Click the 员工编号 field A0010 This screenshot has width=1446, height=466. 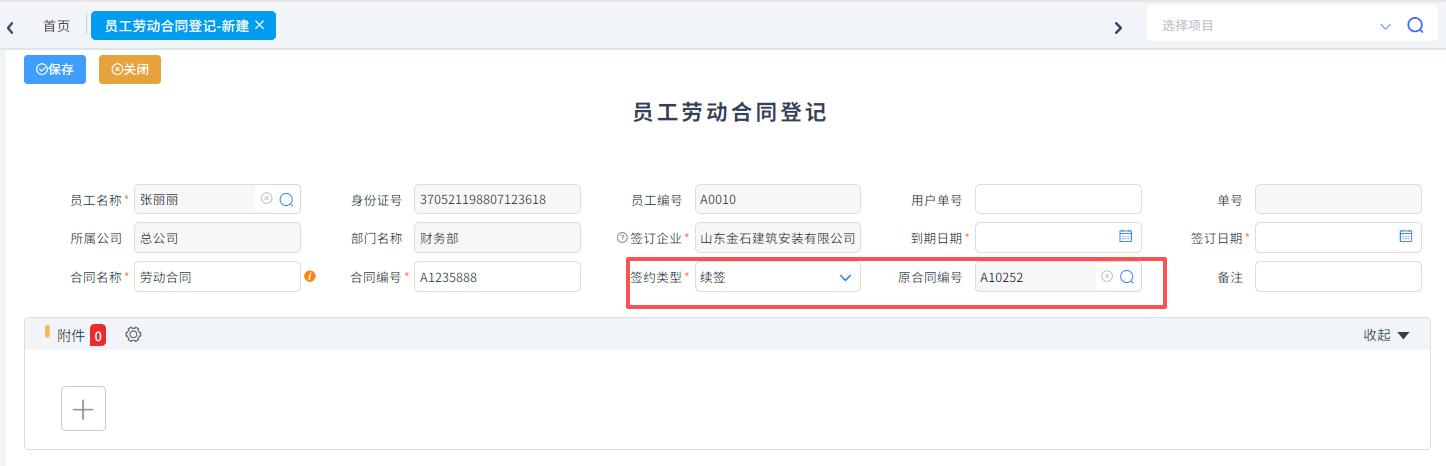(777, 199)
